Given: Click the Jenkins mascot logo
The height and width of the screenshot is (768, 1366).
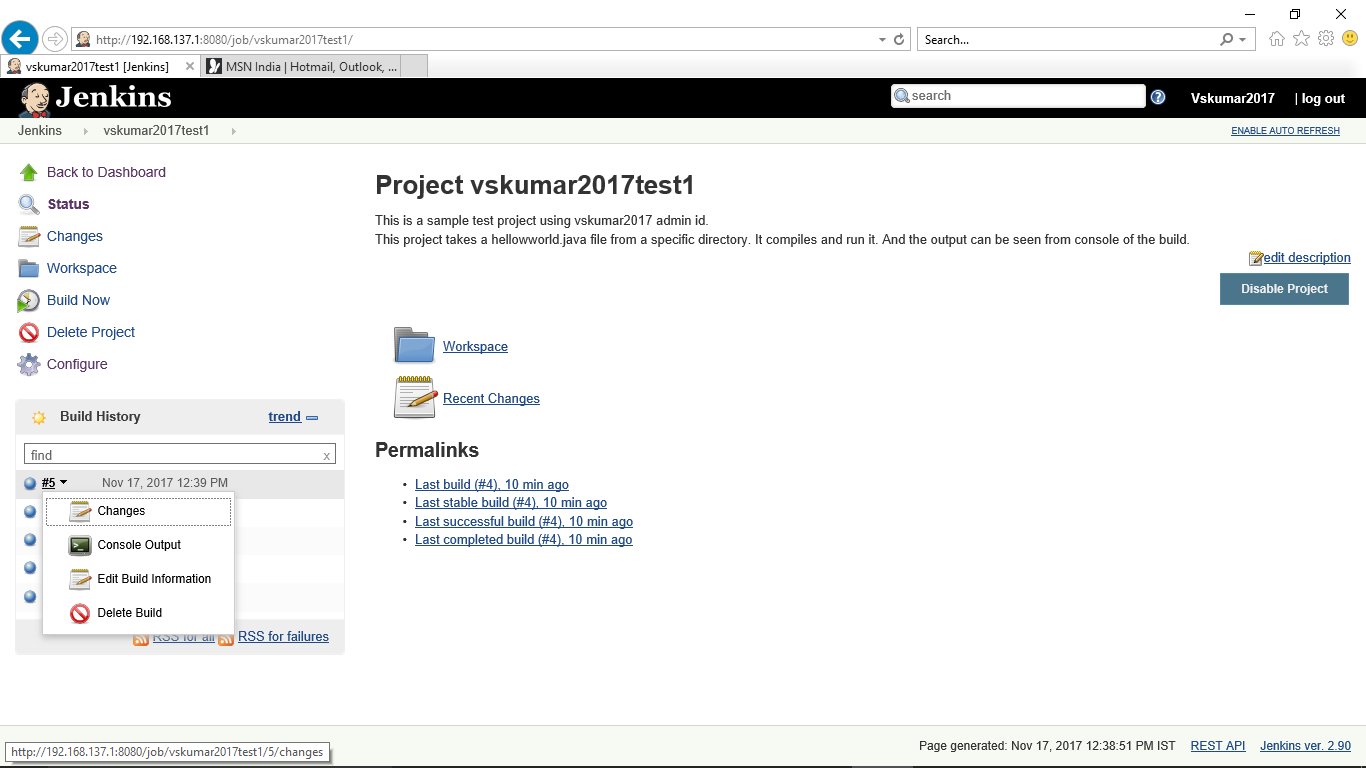Looking at the screenshot, I should (33, 97).
